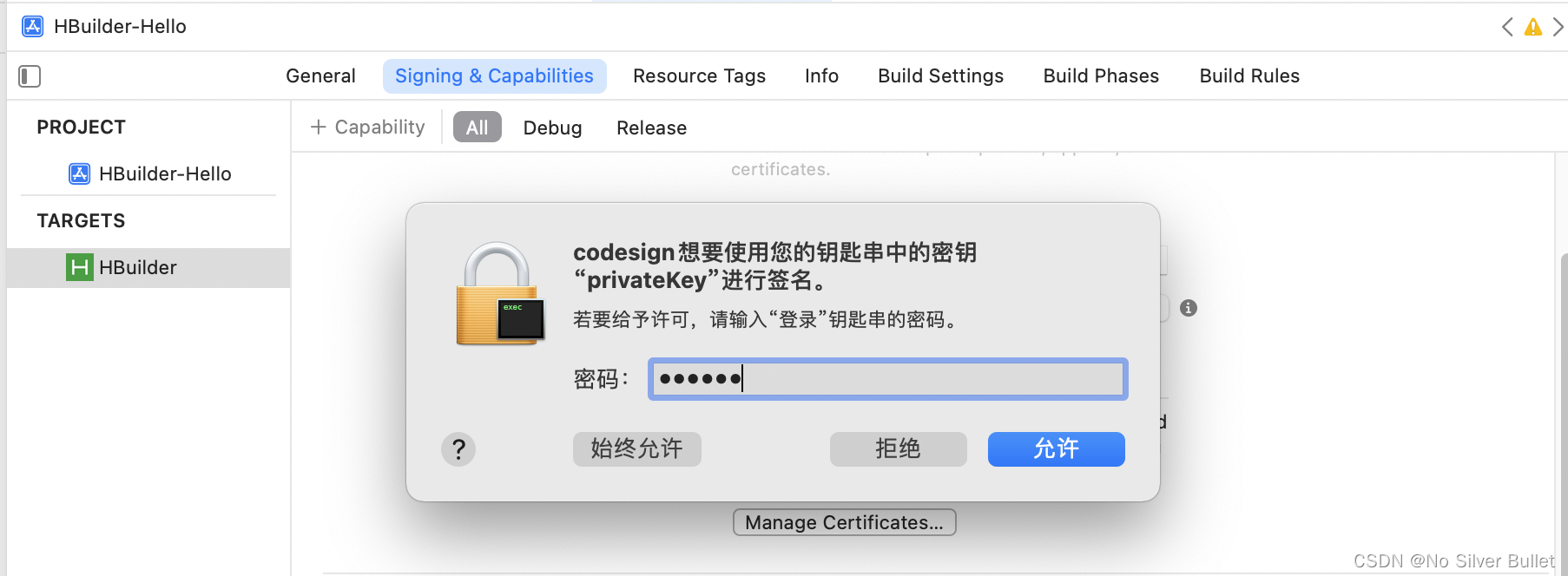The height and width of the screenshot is (576, 1568).
Task: Select the Release configuration filter
Action: pyautogui.click(x=651, y=128)
